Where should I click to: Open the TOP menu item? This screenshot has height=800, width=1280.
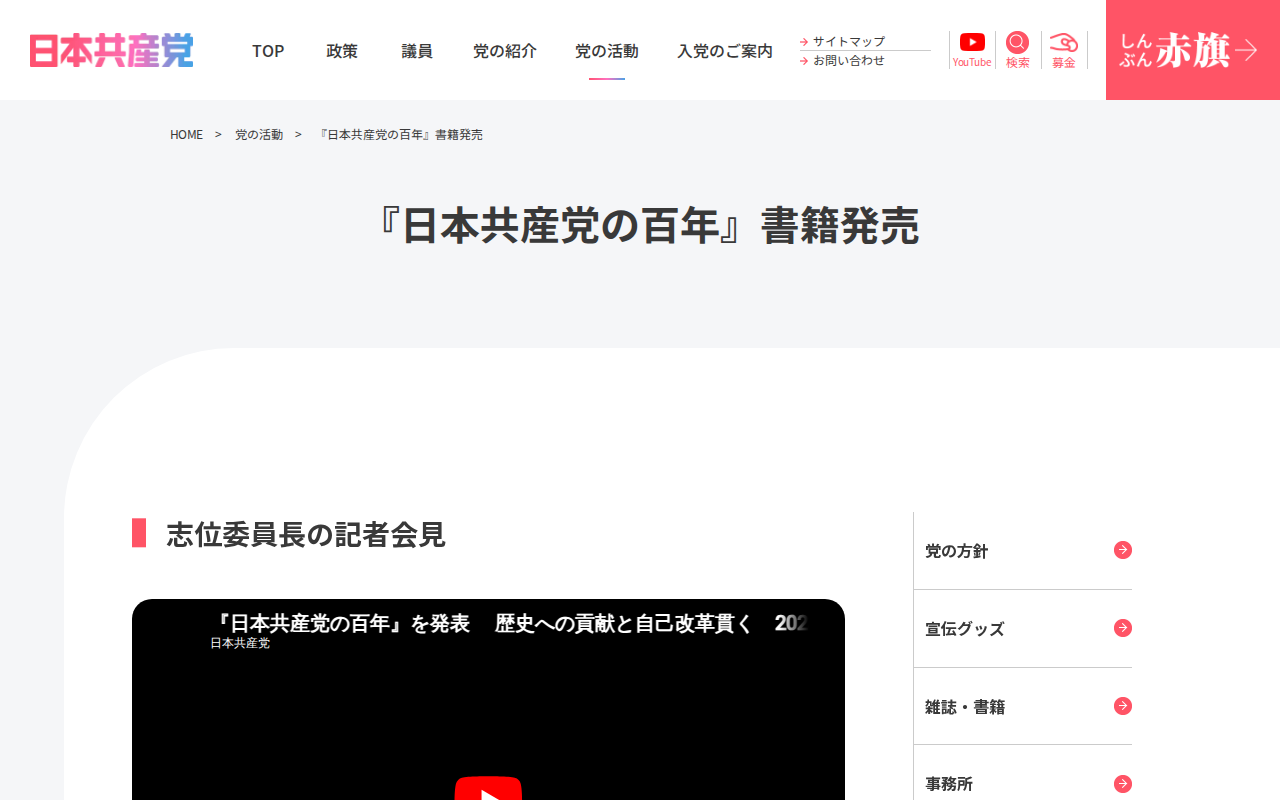(268, 51)
